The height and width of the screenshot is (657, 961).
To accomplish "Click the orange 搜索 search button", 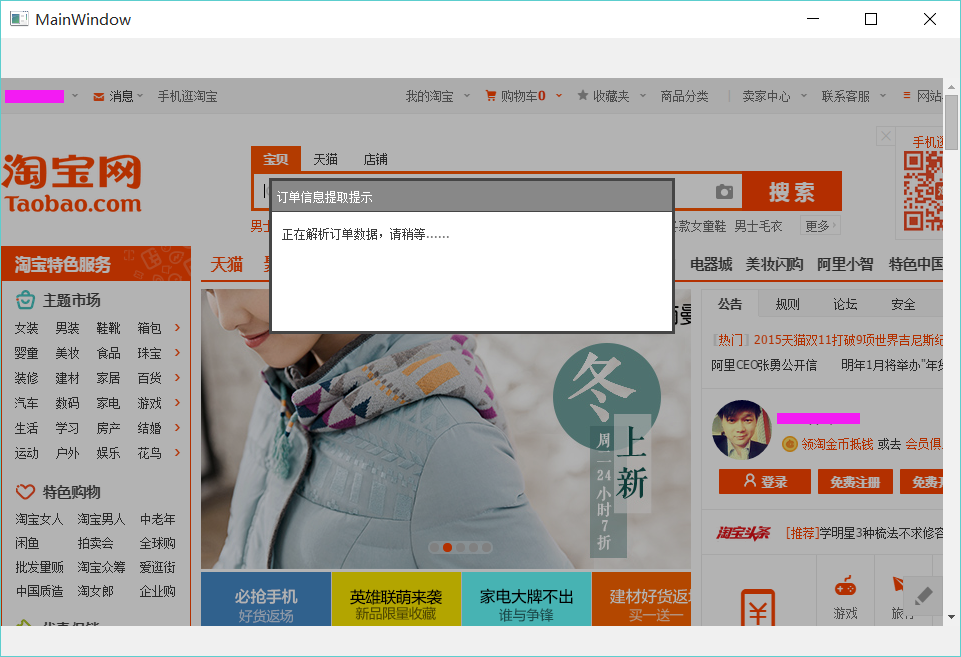I will [793, 191].
